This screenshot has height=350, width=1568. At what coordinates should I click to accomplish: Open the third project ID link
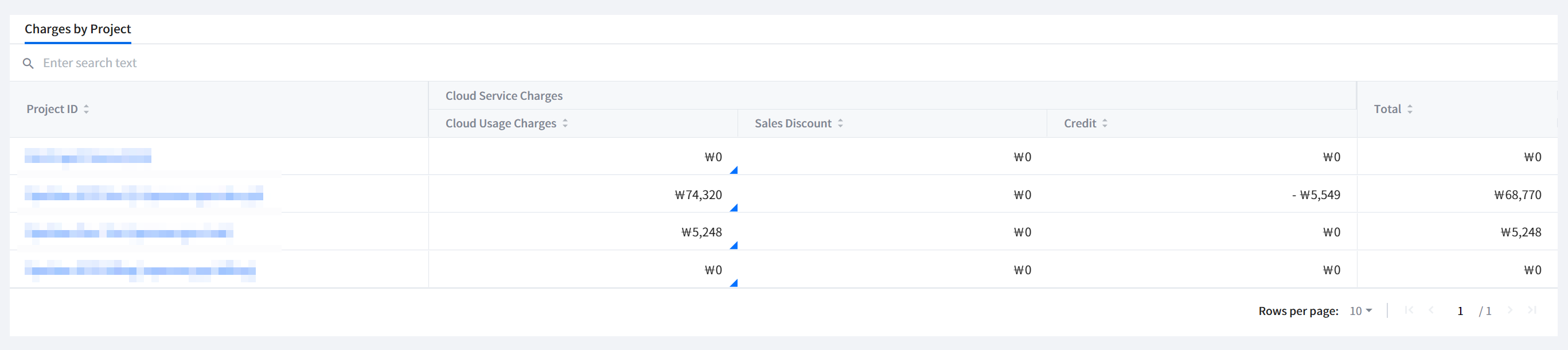click(x=128, y=232)
